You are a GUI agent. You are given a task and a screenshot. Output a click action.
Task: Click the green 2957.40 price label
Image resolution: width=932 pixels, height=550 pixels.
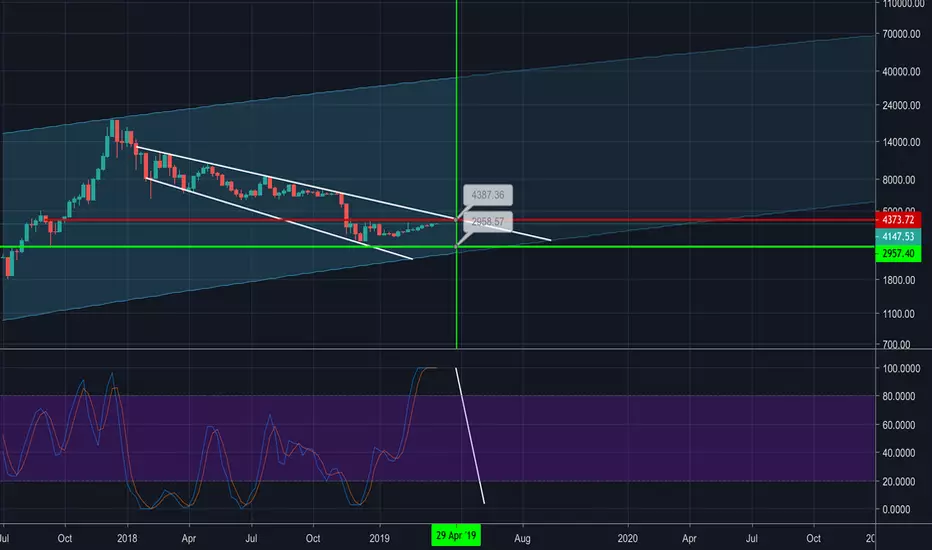point(898,254)
